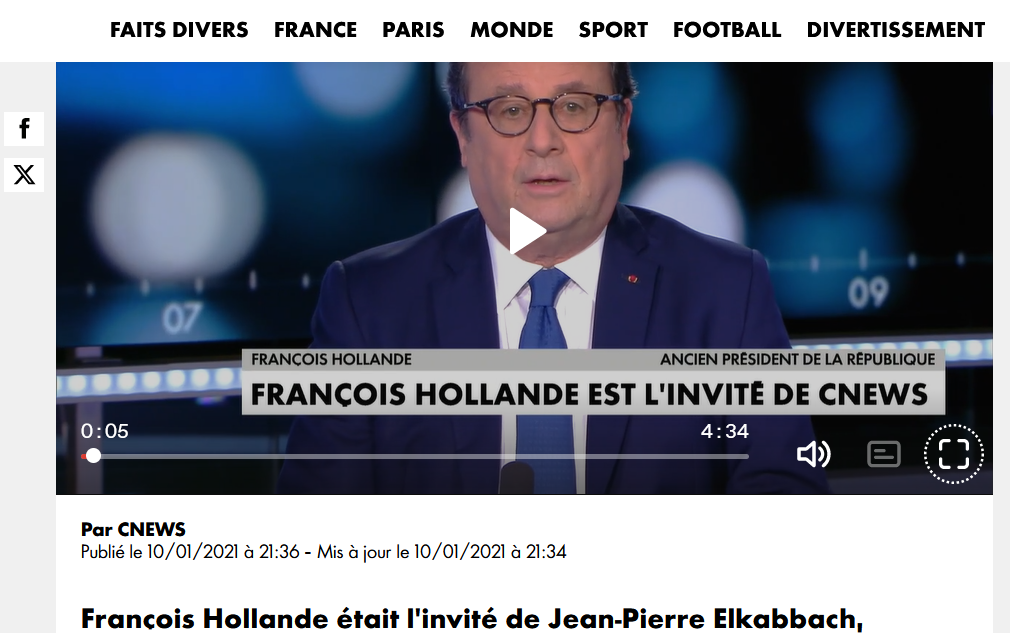Open the France menu item
Viewport: 1010px width, 633px height.
click(x=315, y=30)
